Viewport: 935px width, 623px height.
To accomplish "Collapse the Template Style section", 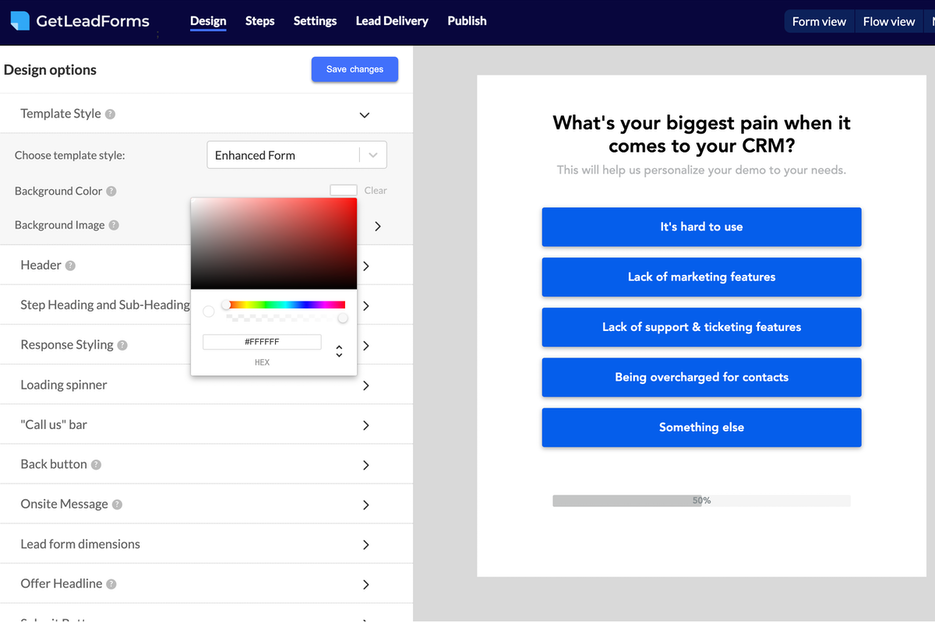I will [364, 115].
